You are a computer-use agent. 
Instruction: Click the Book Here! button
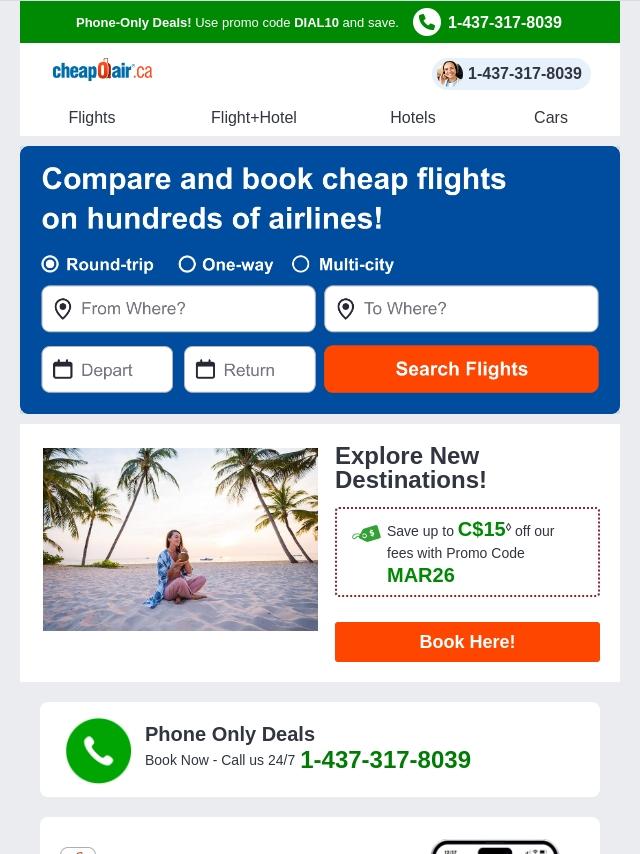tap(467, 642)
